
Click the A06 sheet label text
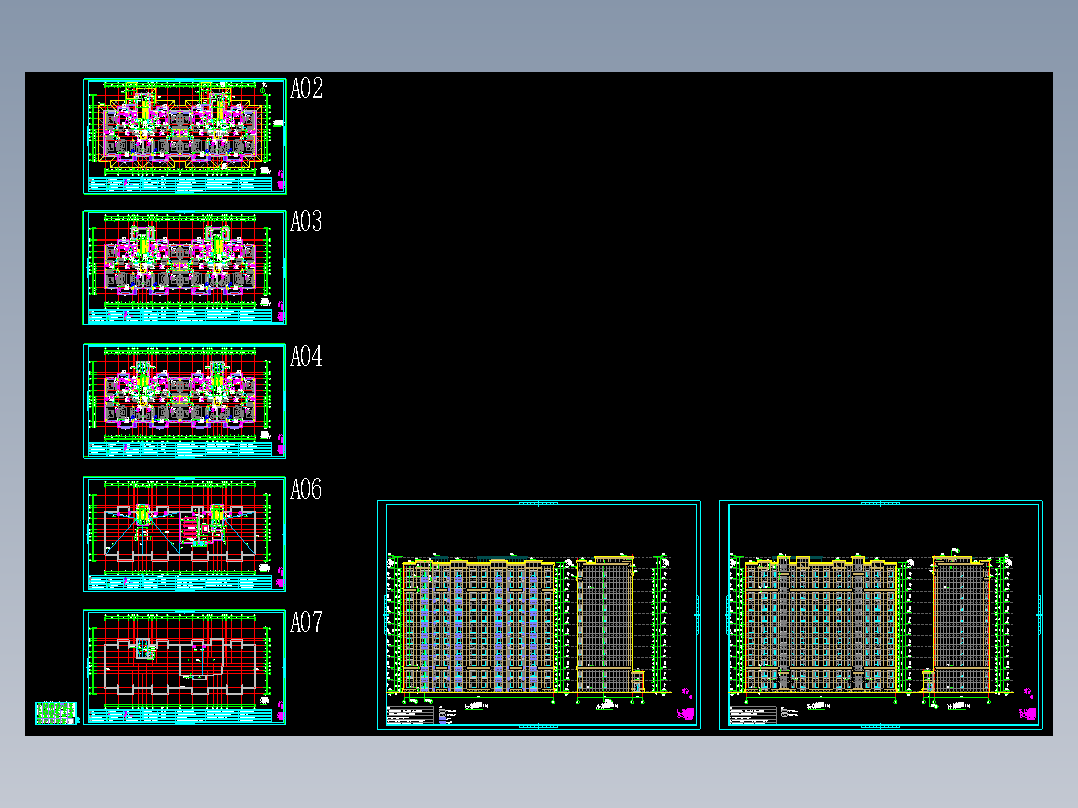[307, 490]
